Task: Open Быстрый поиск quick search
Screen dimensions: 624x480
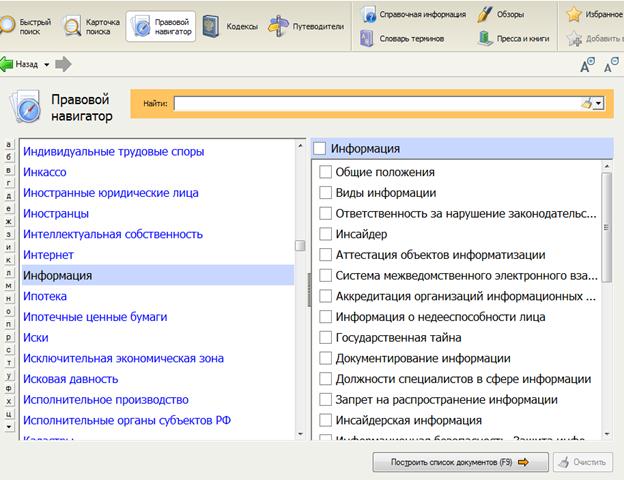Action: pos(26,26)
